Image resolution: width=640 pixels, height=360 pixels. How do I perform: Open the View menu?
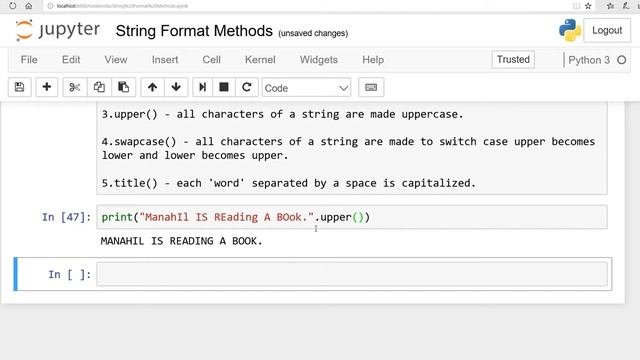coord(116,60)
